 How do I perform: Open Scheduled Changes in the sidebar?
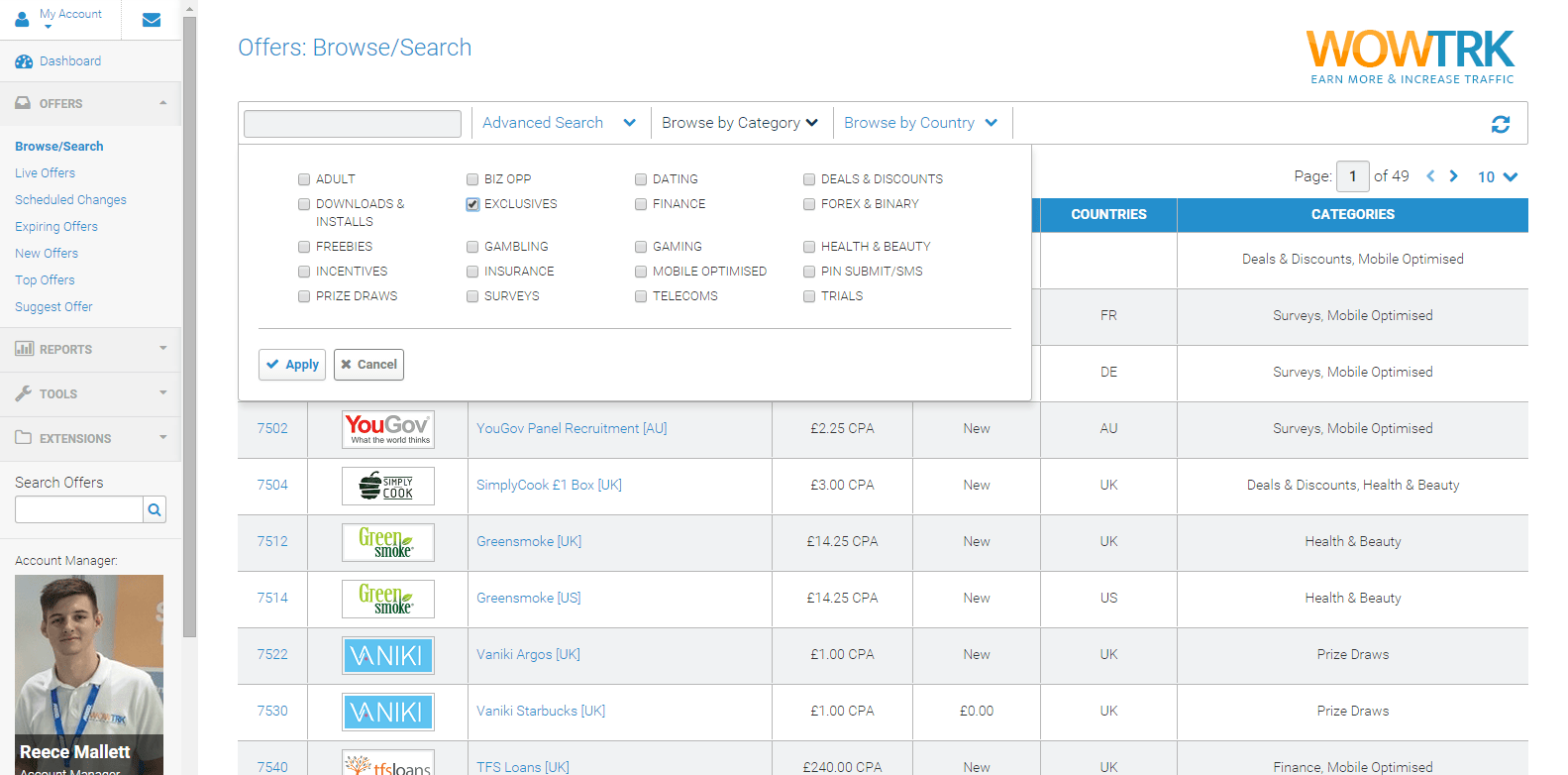coord(71,199)
